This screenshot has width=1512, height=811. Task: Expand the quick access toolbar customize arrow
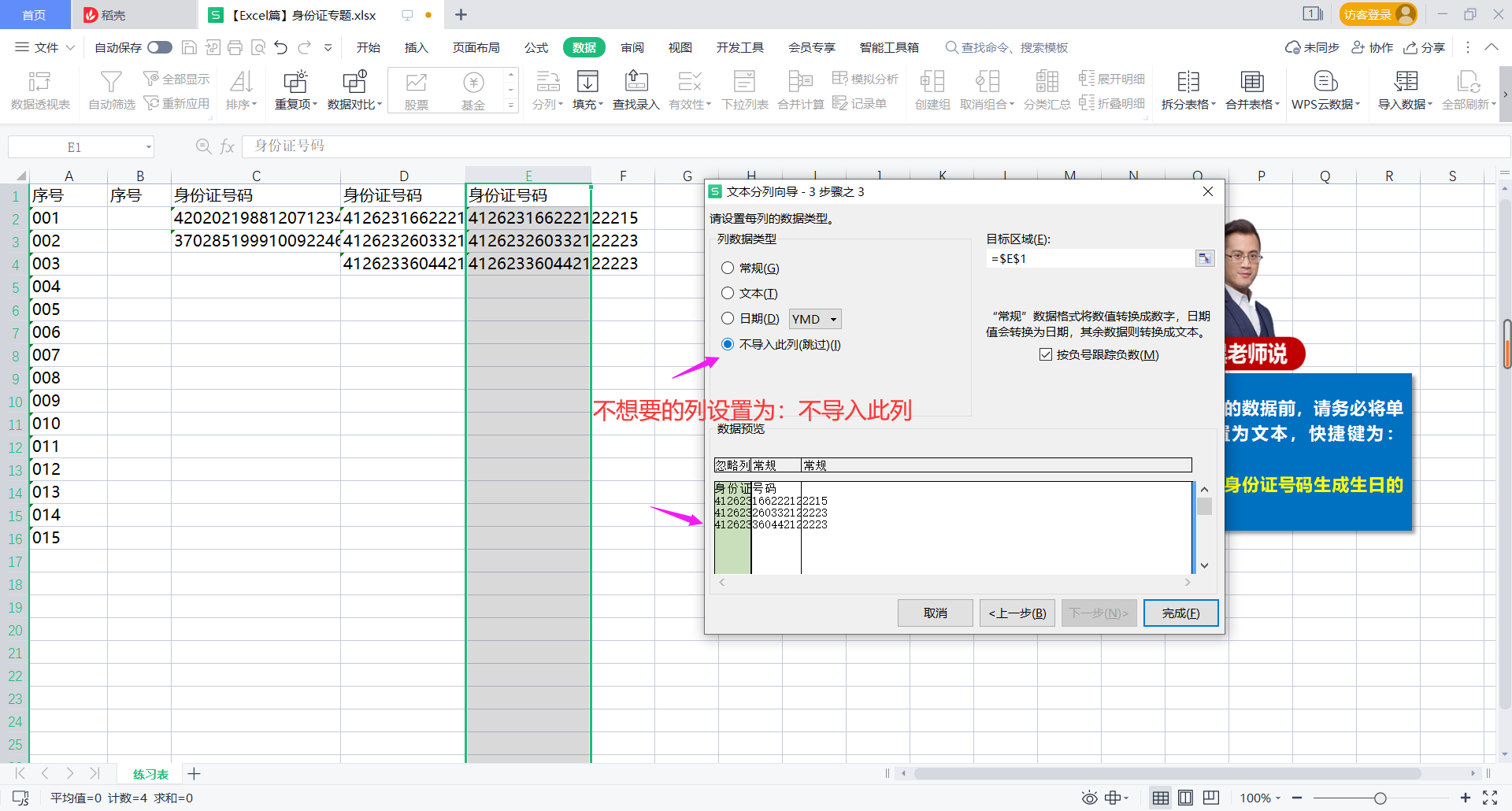click(328, 47)
